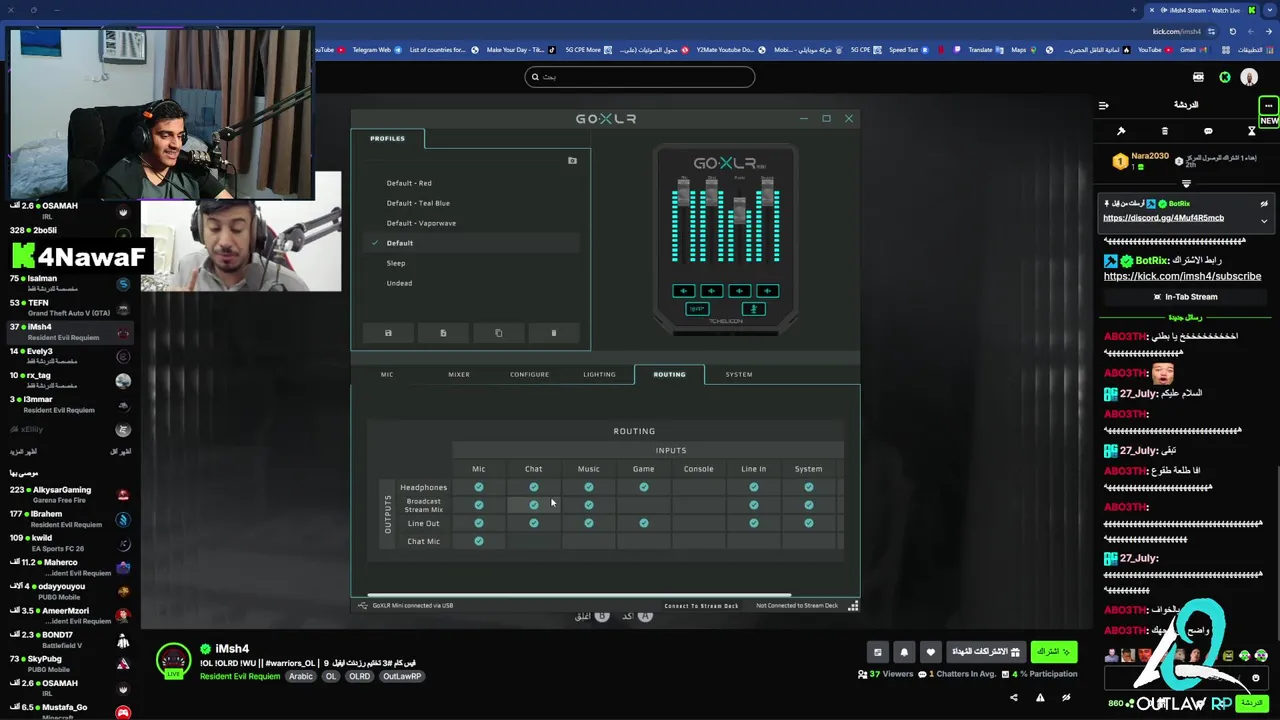Save the current GoXLR profile
Screen dimensions: 1280x720
[388, 333]
